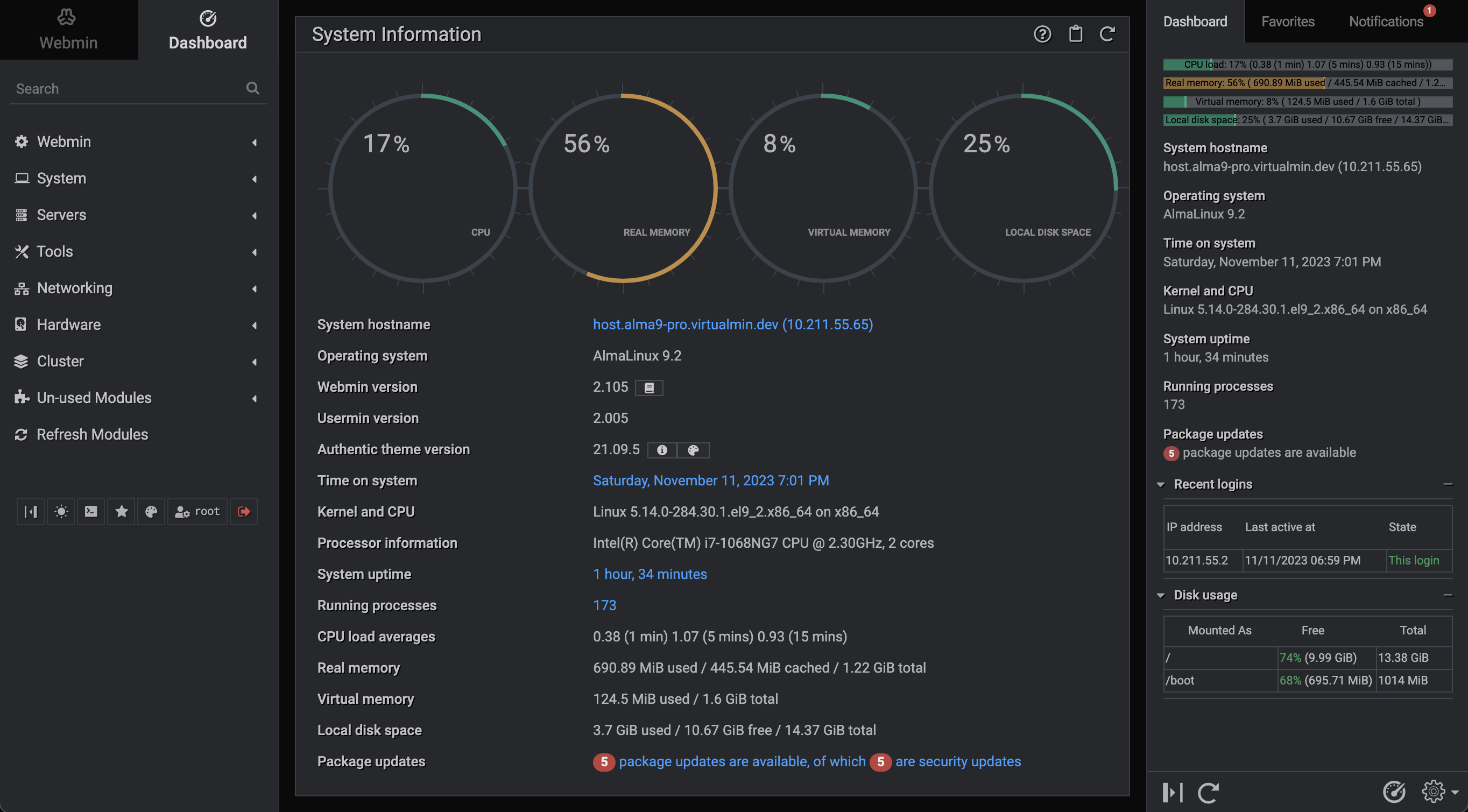Click the red logout icon
1468x812 pixels.
coord(244,511)
